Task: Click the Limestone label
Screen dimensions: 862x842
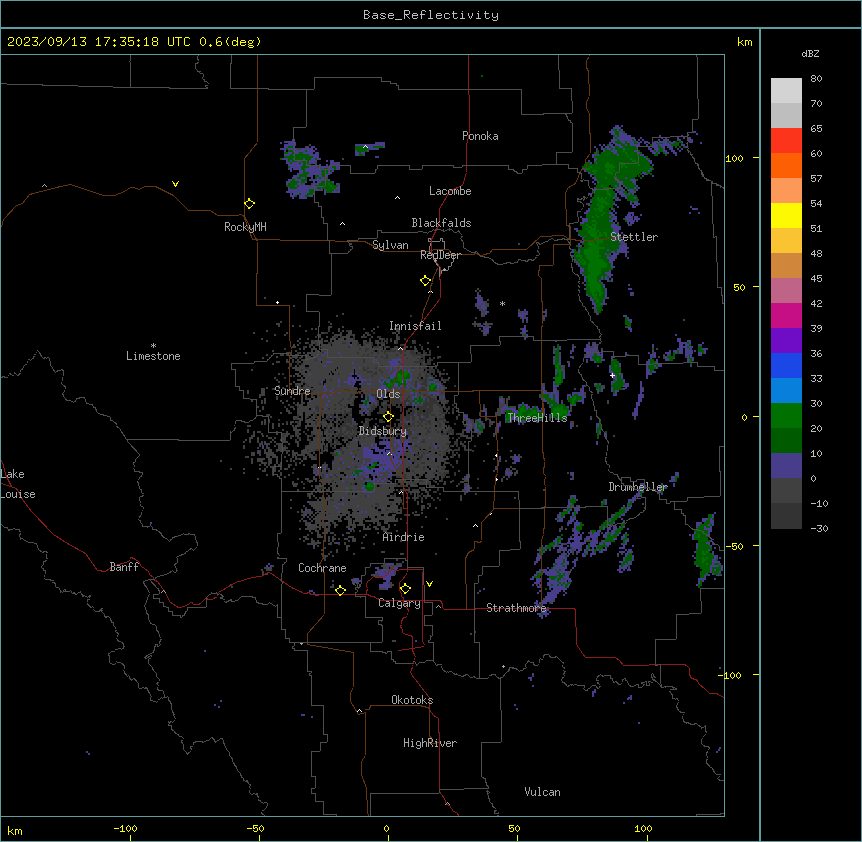Action: (x=153, y=356)
